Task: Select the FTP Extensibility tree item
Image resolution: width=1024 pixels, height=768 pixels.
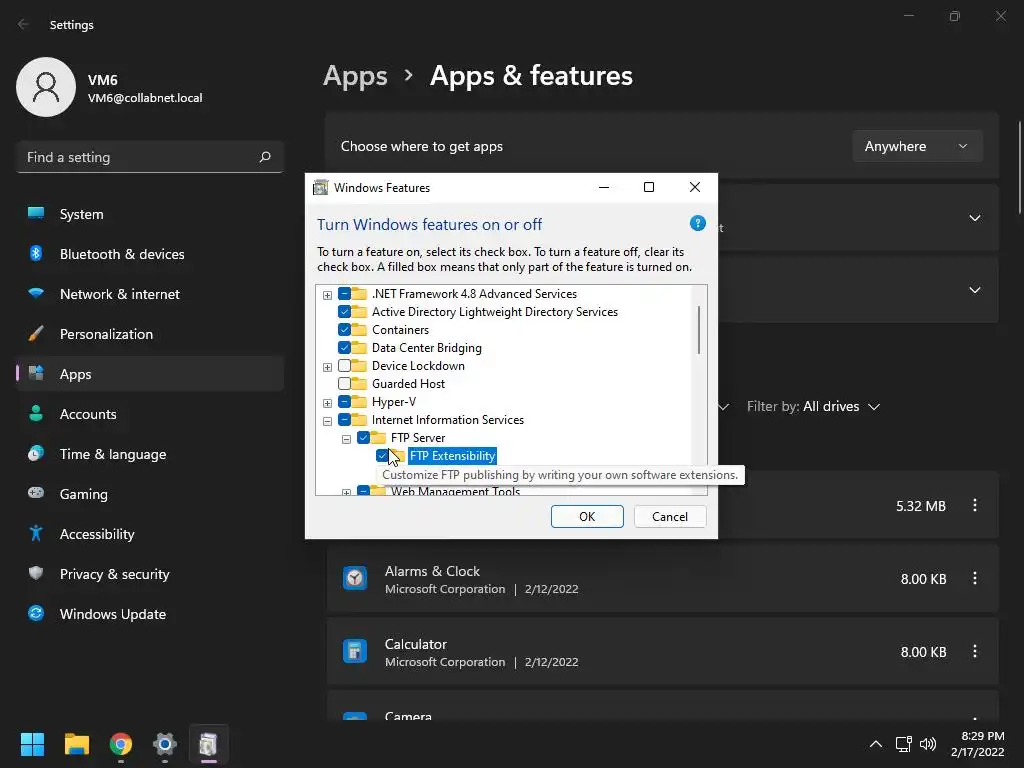Action: [x=452, y=455]
